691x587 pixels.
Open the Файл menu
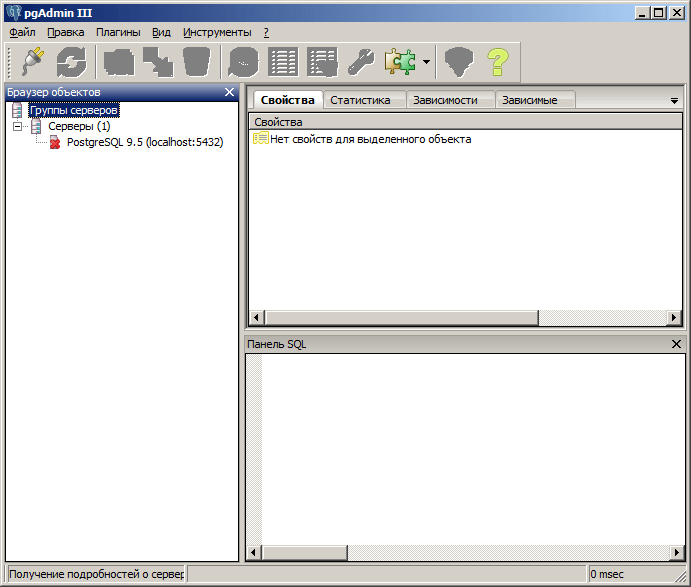(x=22, y=32)
